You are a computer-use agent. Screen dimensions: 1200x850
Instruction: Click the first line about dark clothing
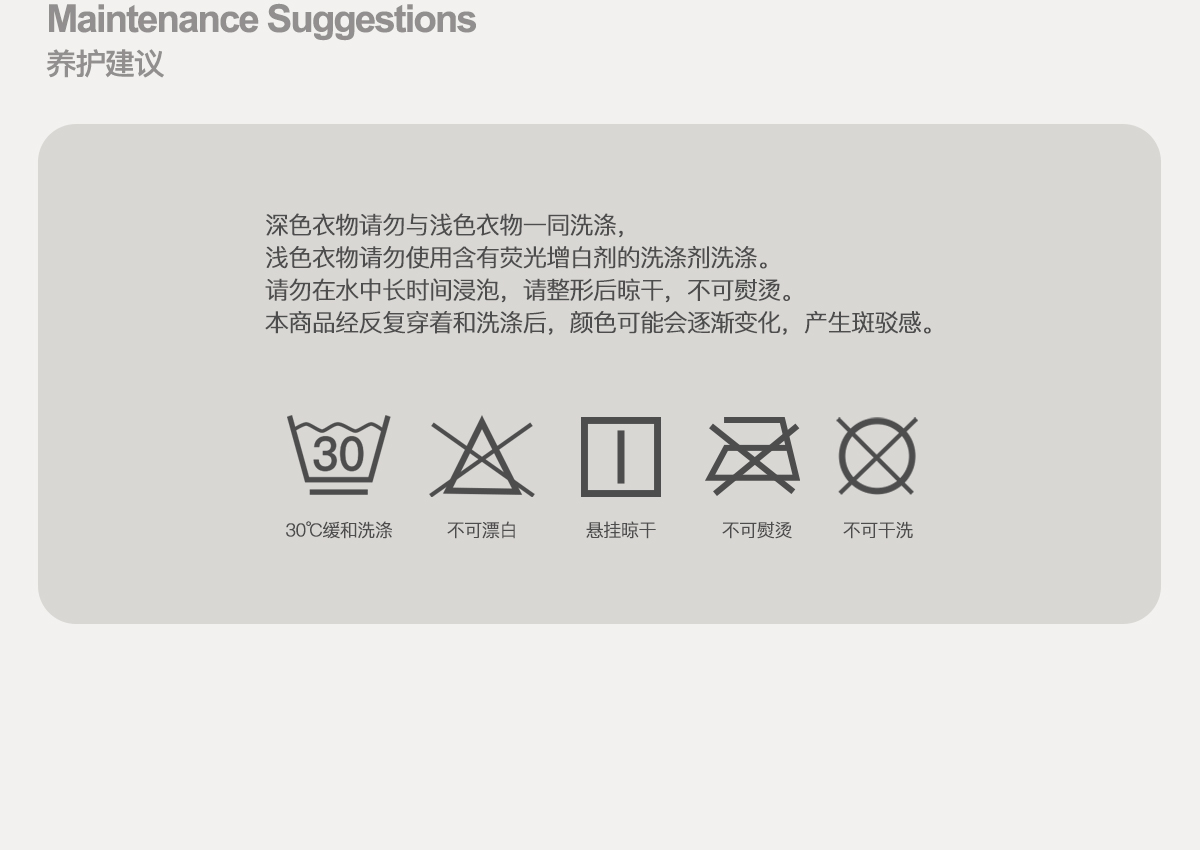coord(446,225)
